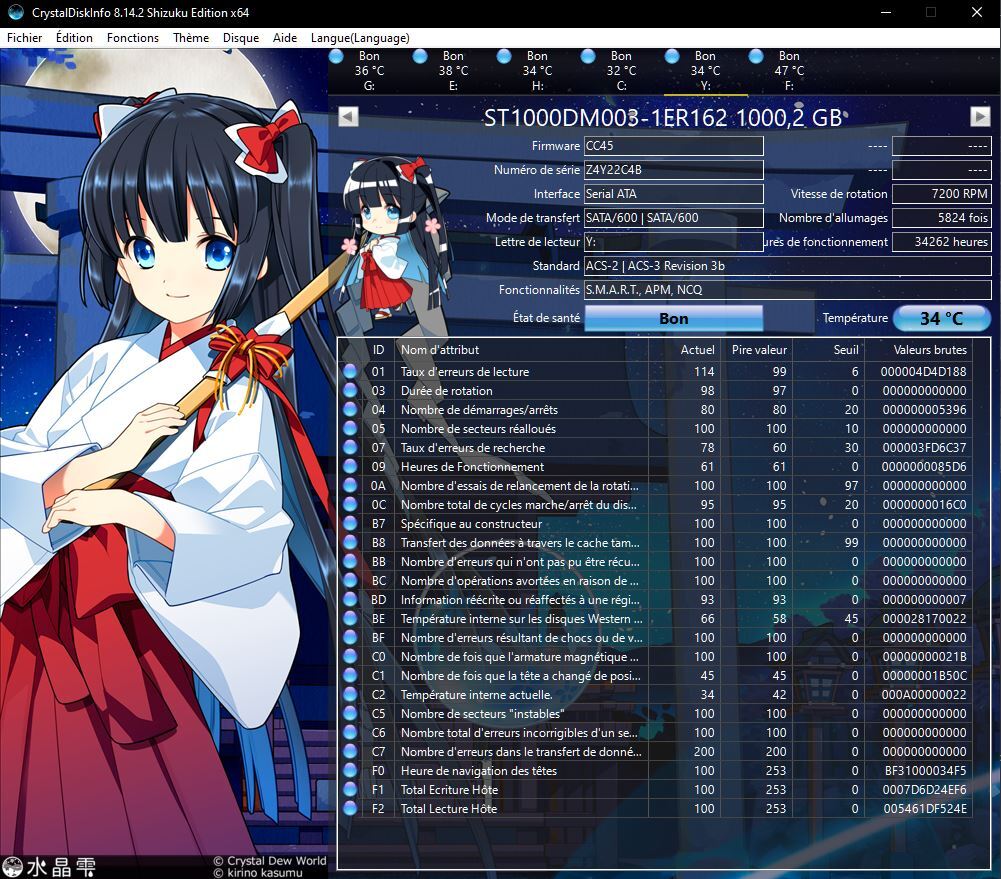Click the Firmware field CC45
The height and width of the screenshot is (879, 1001).
point(674,146)
